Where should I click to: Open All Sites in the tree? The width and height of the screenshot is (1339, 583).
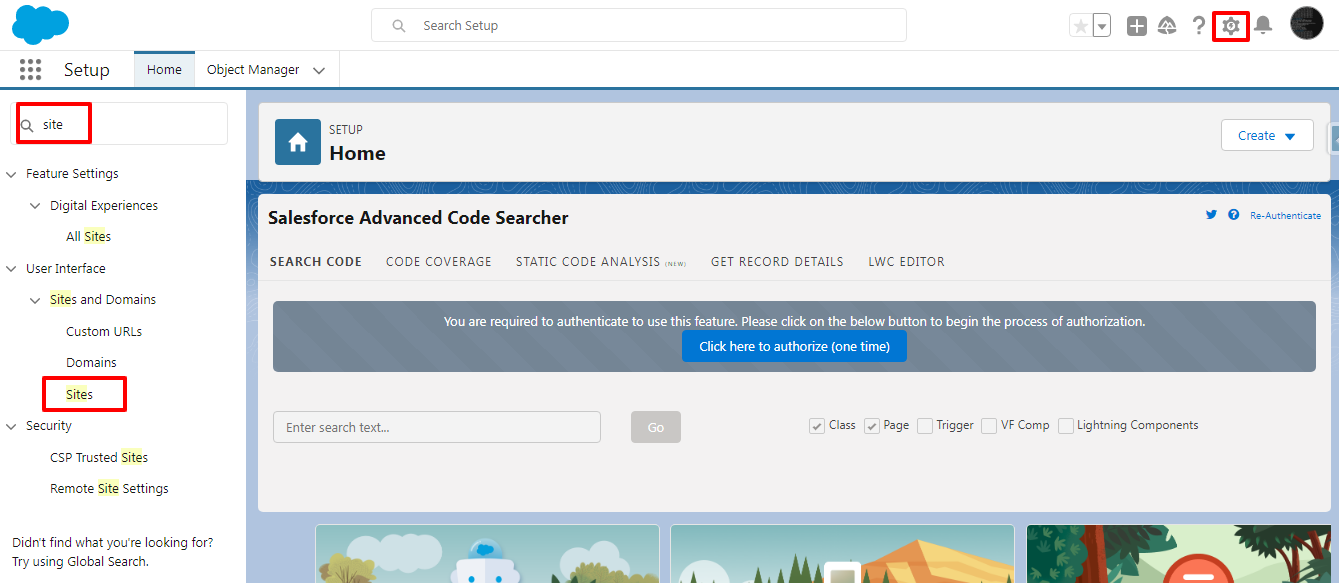pyautogui.click(x=88, y=237)
